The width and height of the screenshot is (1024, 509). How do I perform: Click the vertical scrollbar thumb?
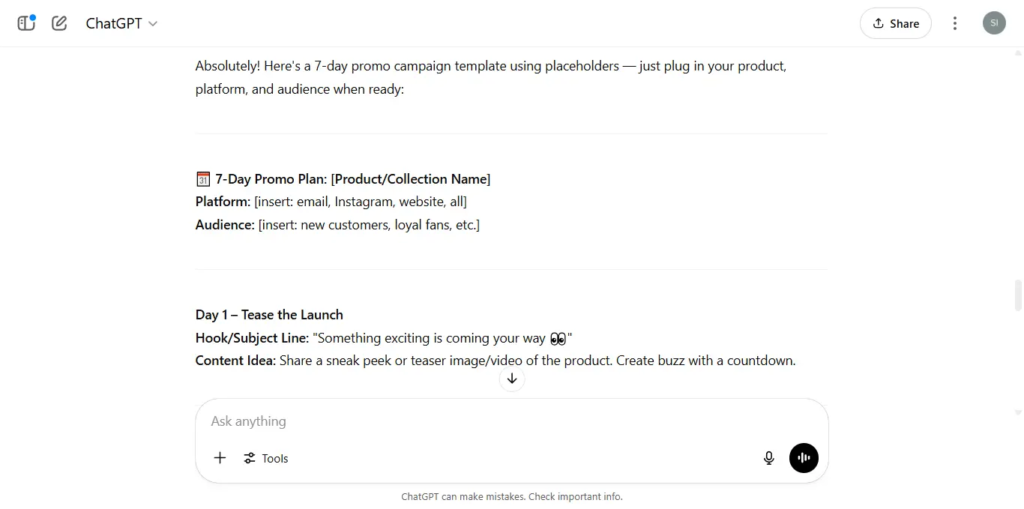[1017, 295]
